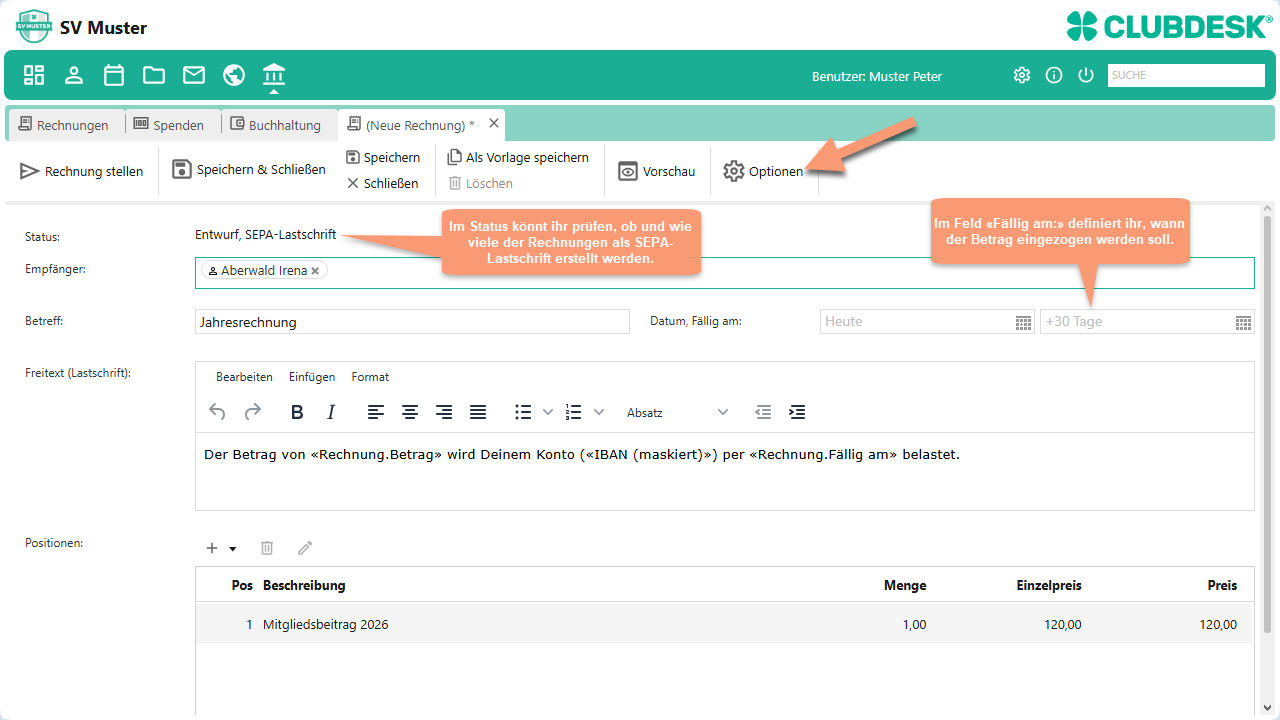The height and width of the screenshot is (720, 1280).
Task: Open settings gear icon in top bar
Action: pos(1021,75)
